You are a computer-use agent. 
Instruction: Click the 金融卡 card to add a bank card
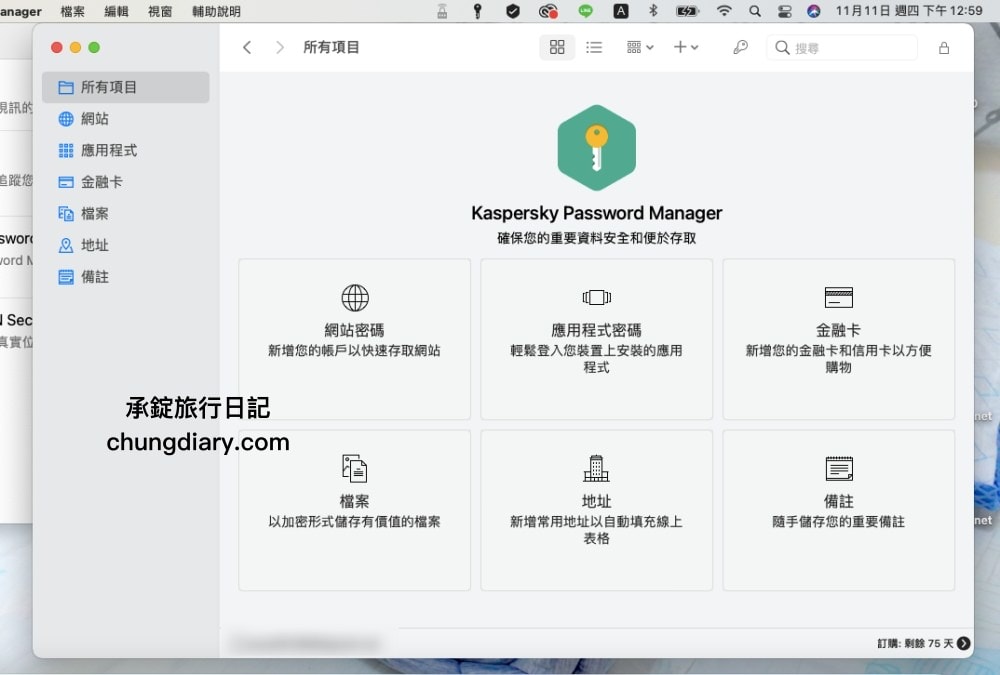[838, 338]
